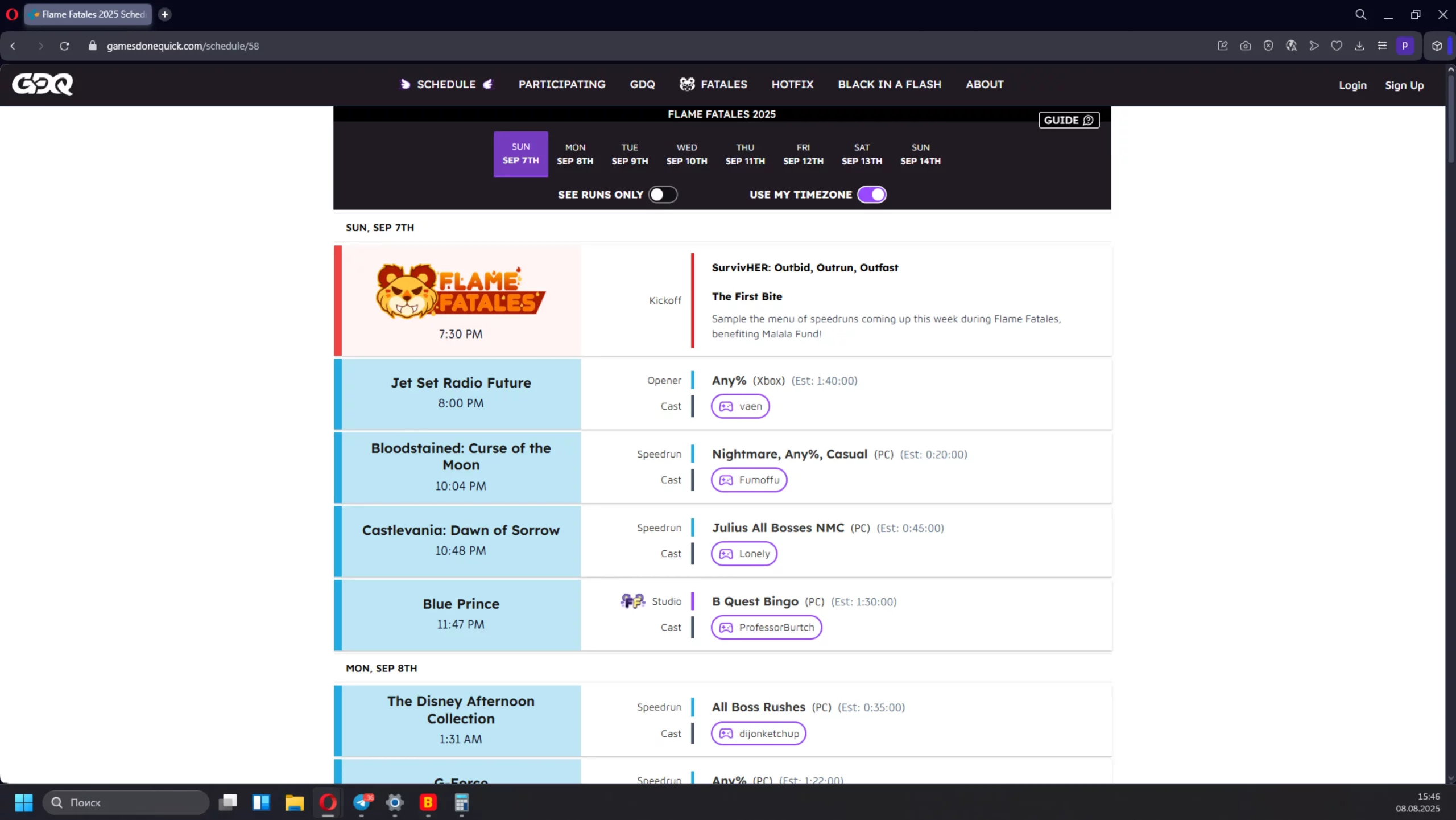Click the heart bookmark icon in address bar

[x=1337, y=46]
